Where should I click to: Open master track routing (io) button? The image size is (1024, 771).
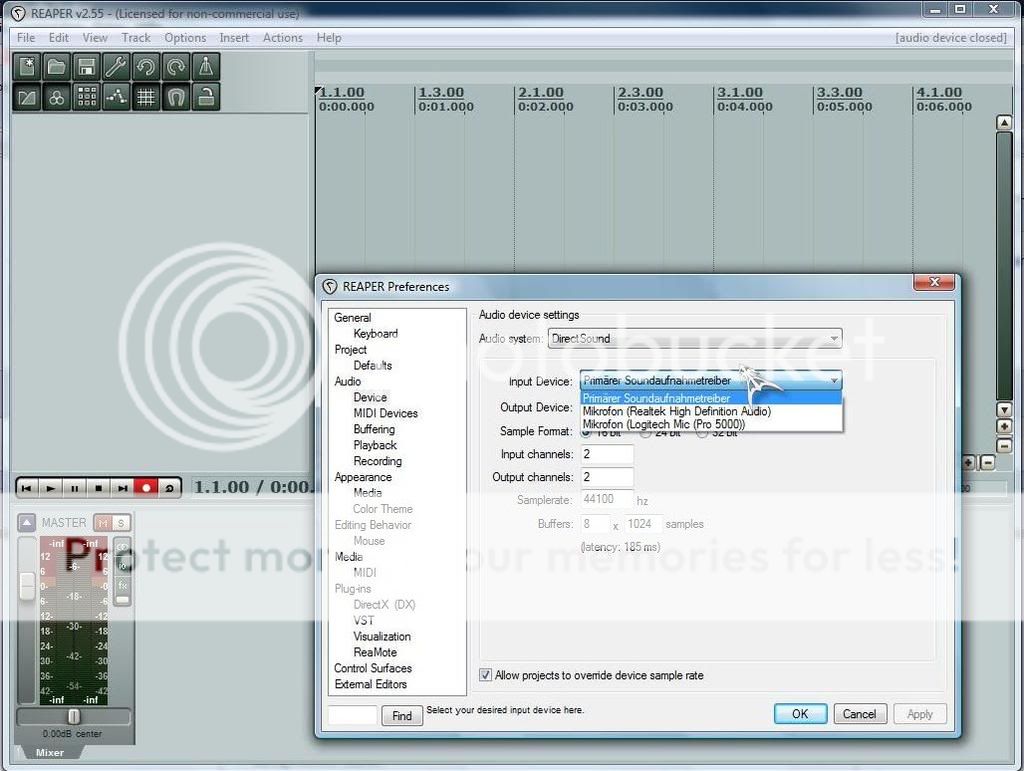coord(122,565)
